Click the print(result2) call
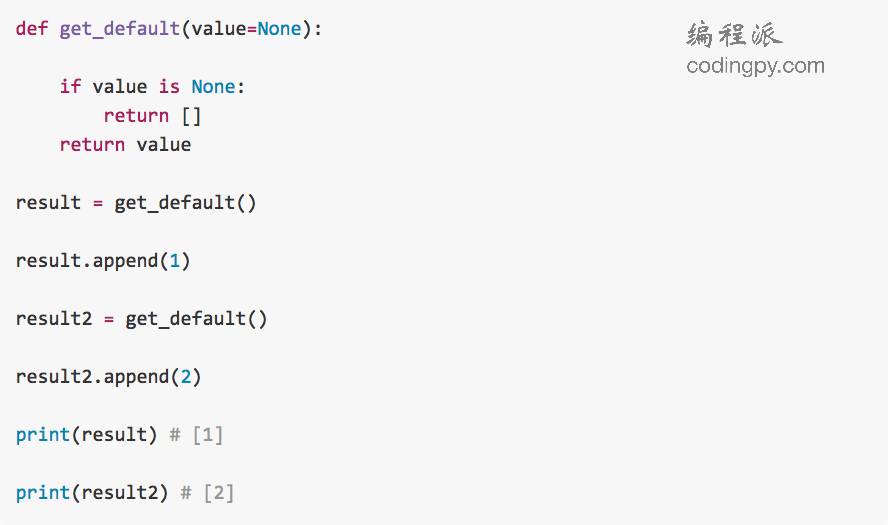The height and width of the screenshot is (525, 888). point(92,493)
